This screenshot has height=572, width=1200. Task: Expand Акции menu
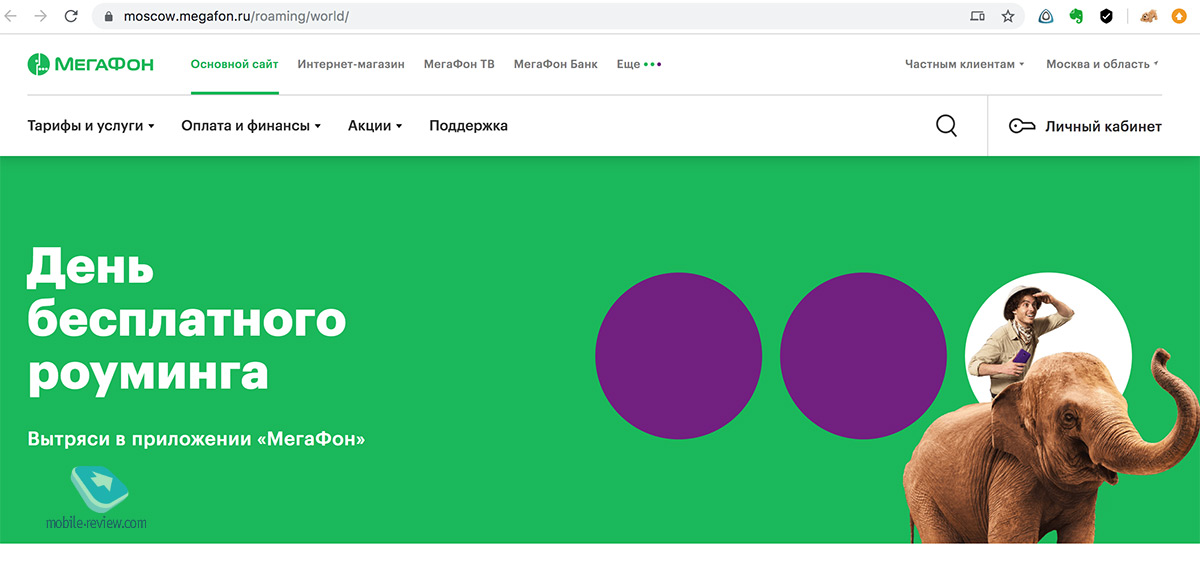point(375,126)
